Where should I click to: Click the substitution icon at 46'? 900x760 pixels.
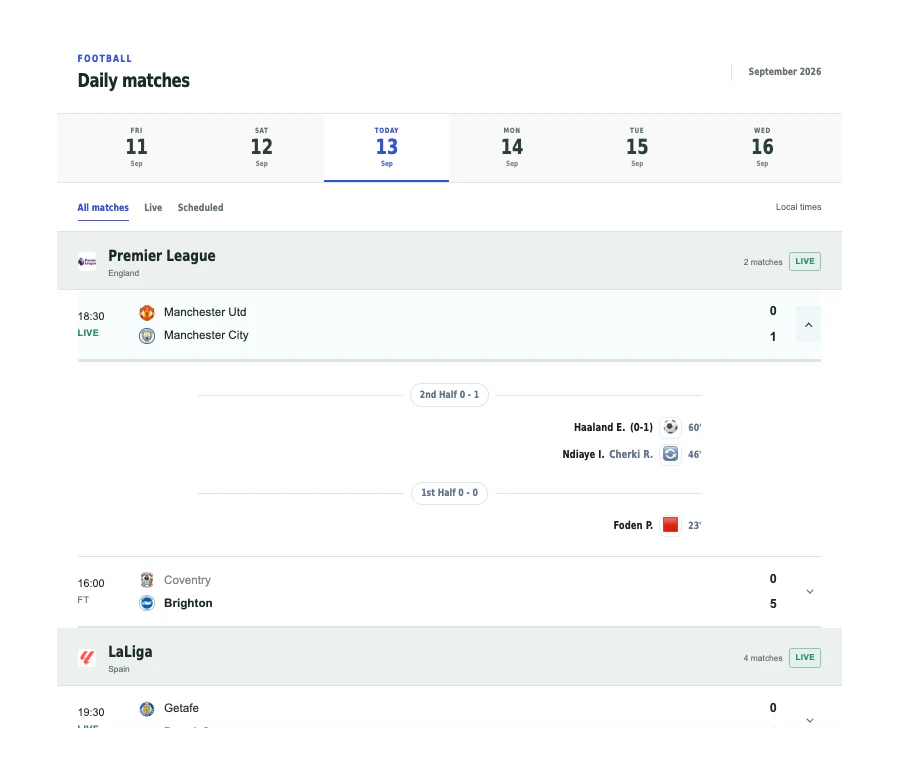670,454
